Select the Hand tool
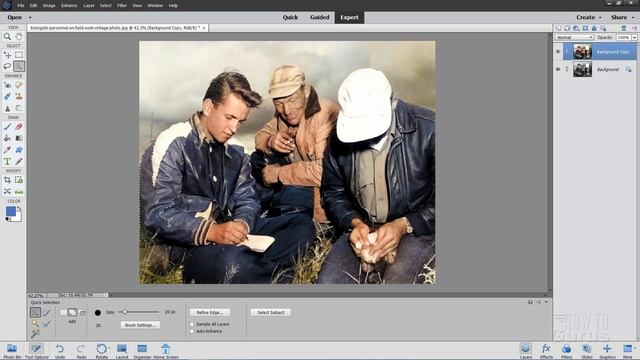This screenshot has height=360, width=640. pyautogui.click(x=19, y=36)
